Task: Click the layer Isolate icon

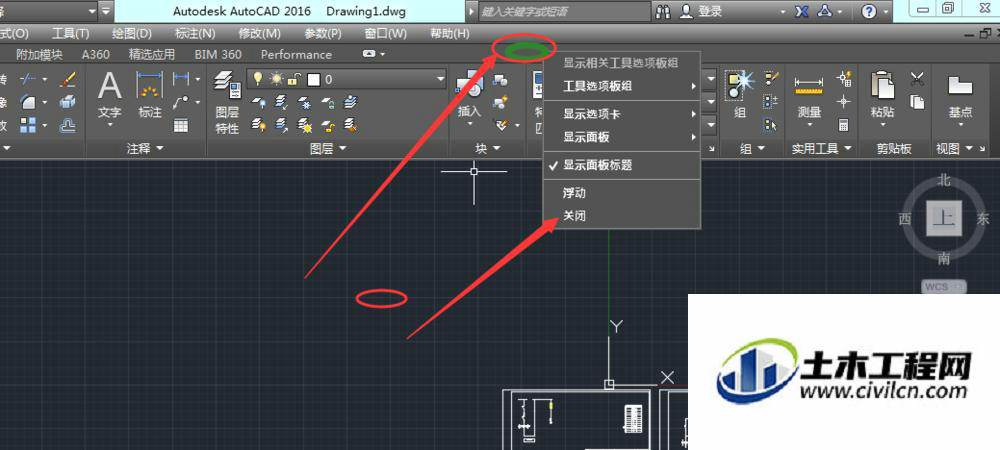Action: (x=282, y=102)
